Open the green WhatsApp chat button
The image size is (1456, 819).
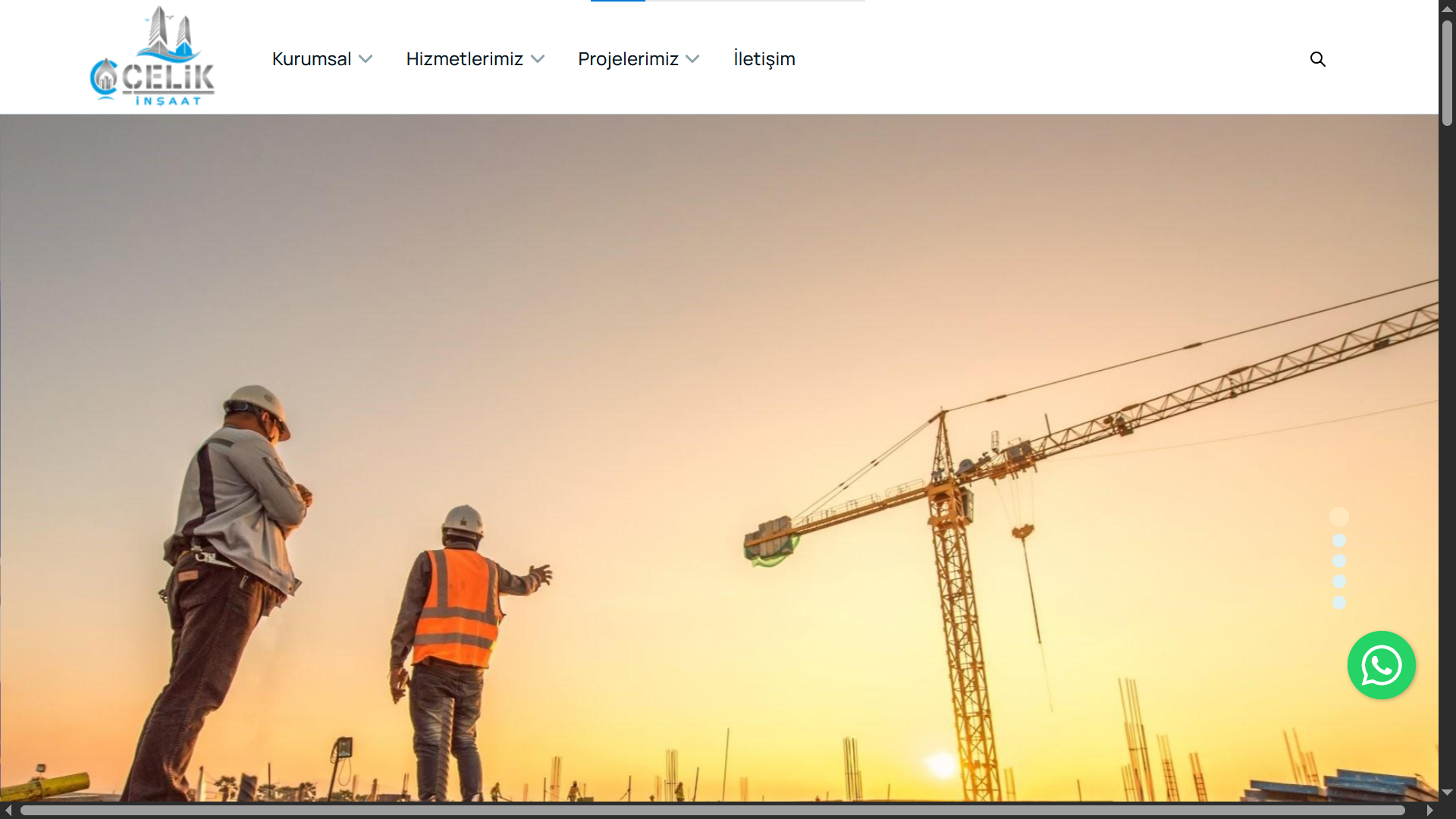pyautogui.click(x=1381, y=665)
